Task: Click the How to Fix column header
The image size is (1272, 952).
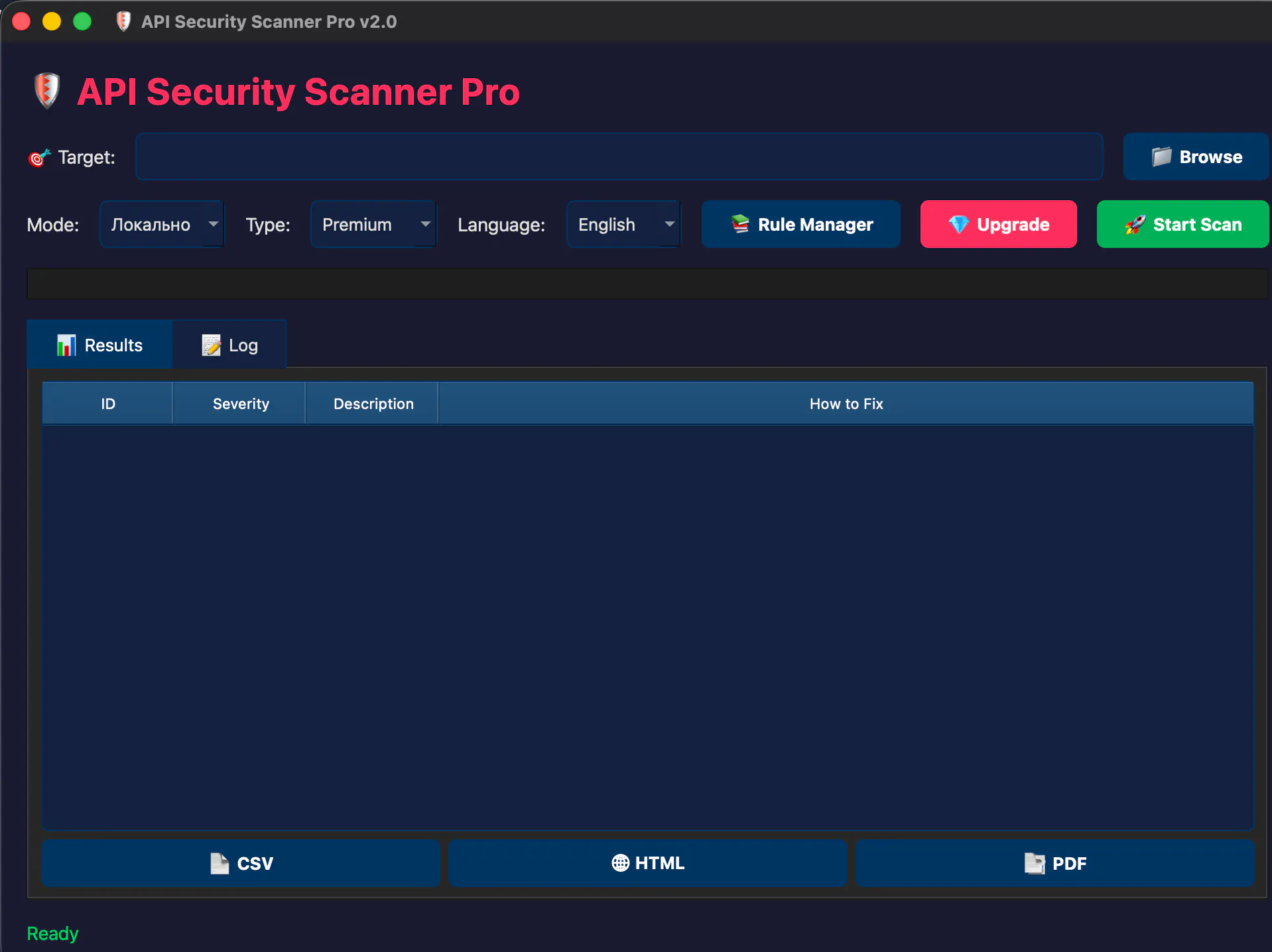Action: 846,403
